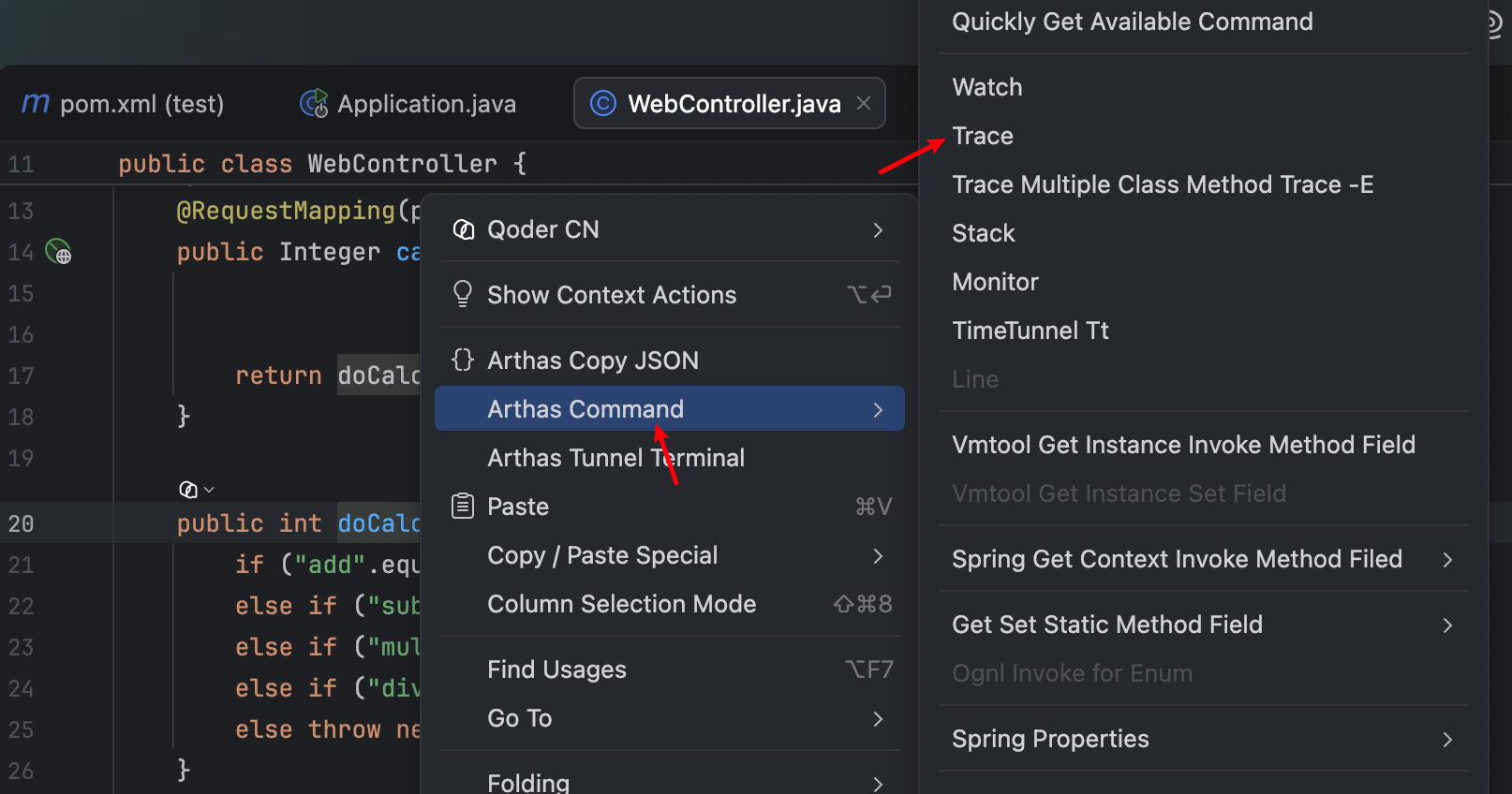Click line number 11 in gutter
1512x794 pixels.
pyautogui.click(x=21, y=165)
